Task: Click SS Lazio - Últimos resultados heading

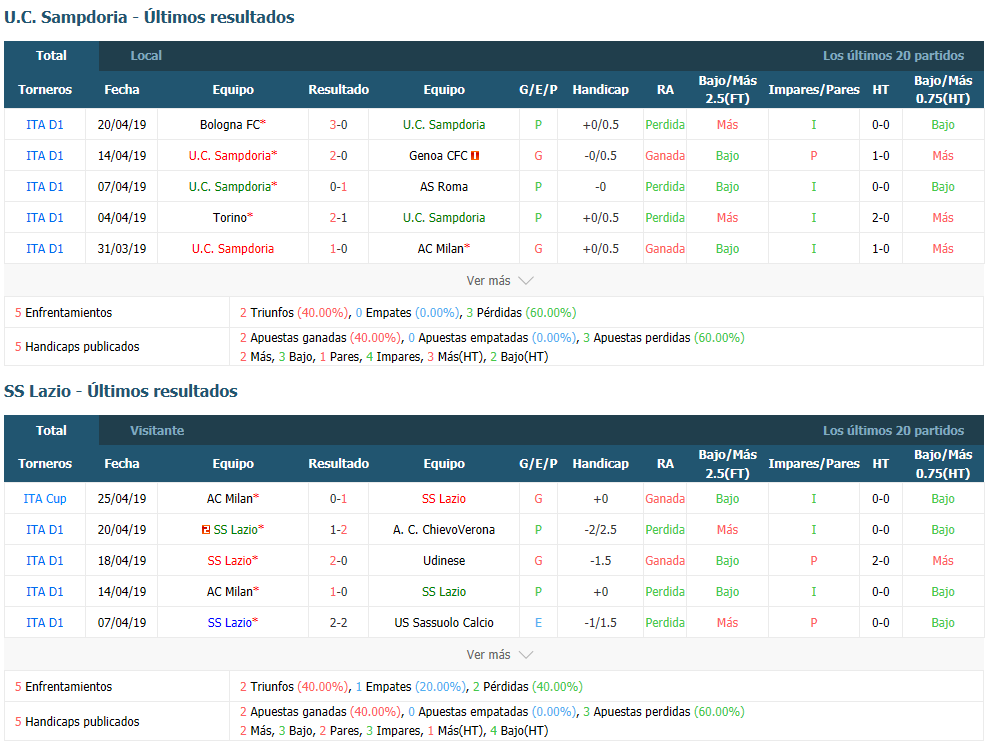Action: 121,391
